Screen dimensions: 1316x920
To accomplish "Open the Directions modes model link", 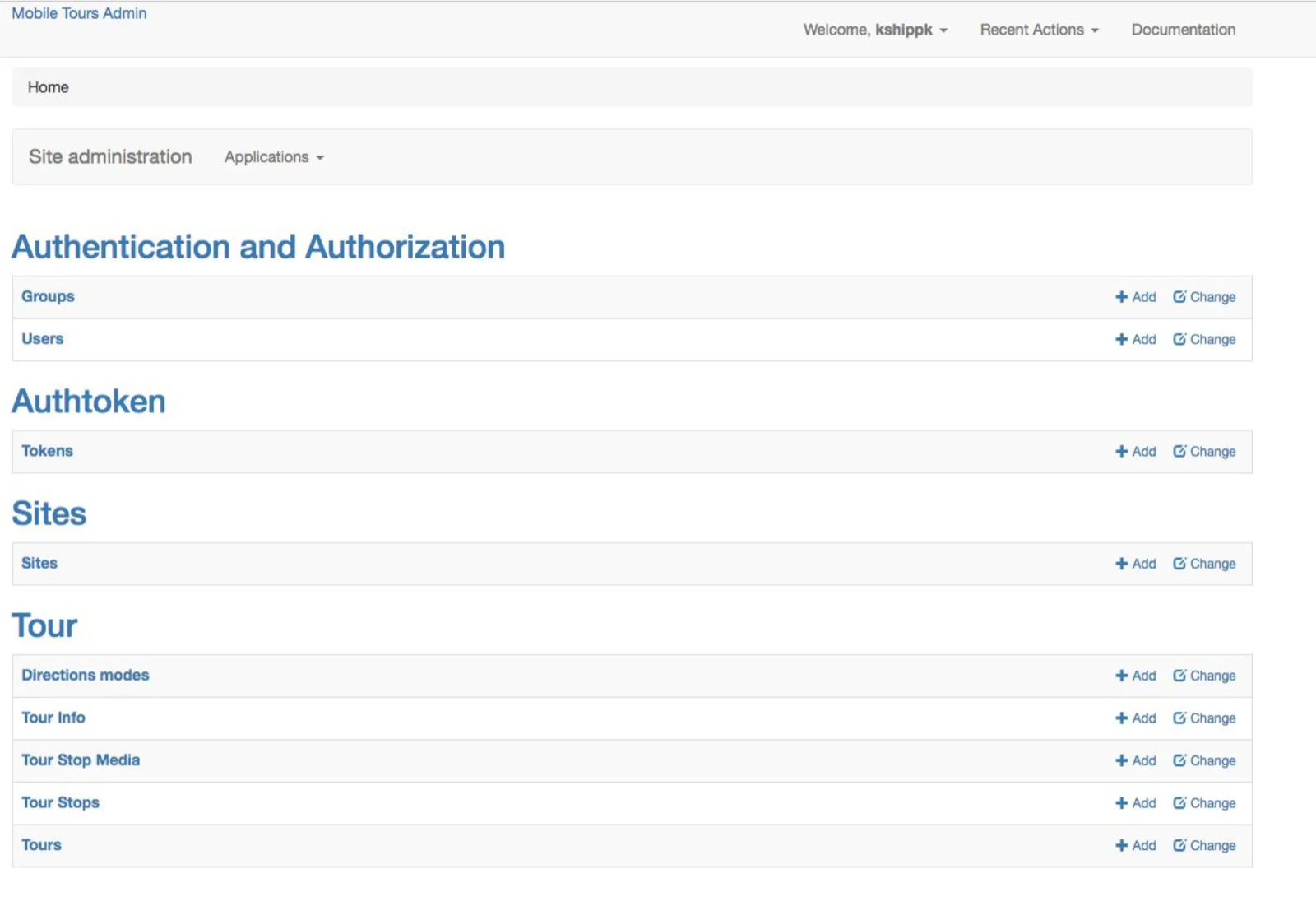I will pyautogui.click(x=86, y=675).
